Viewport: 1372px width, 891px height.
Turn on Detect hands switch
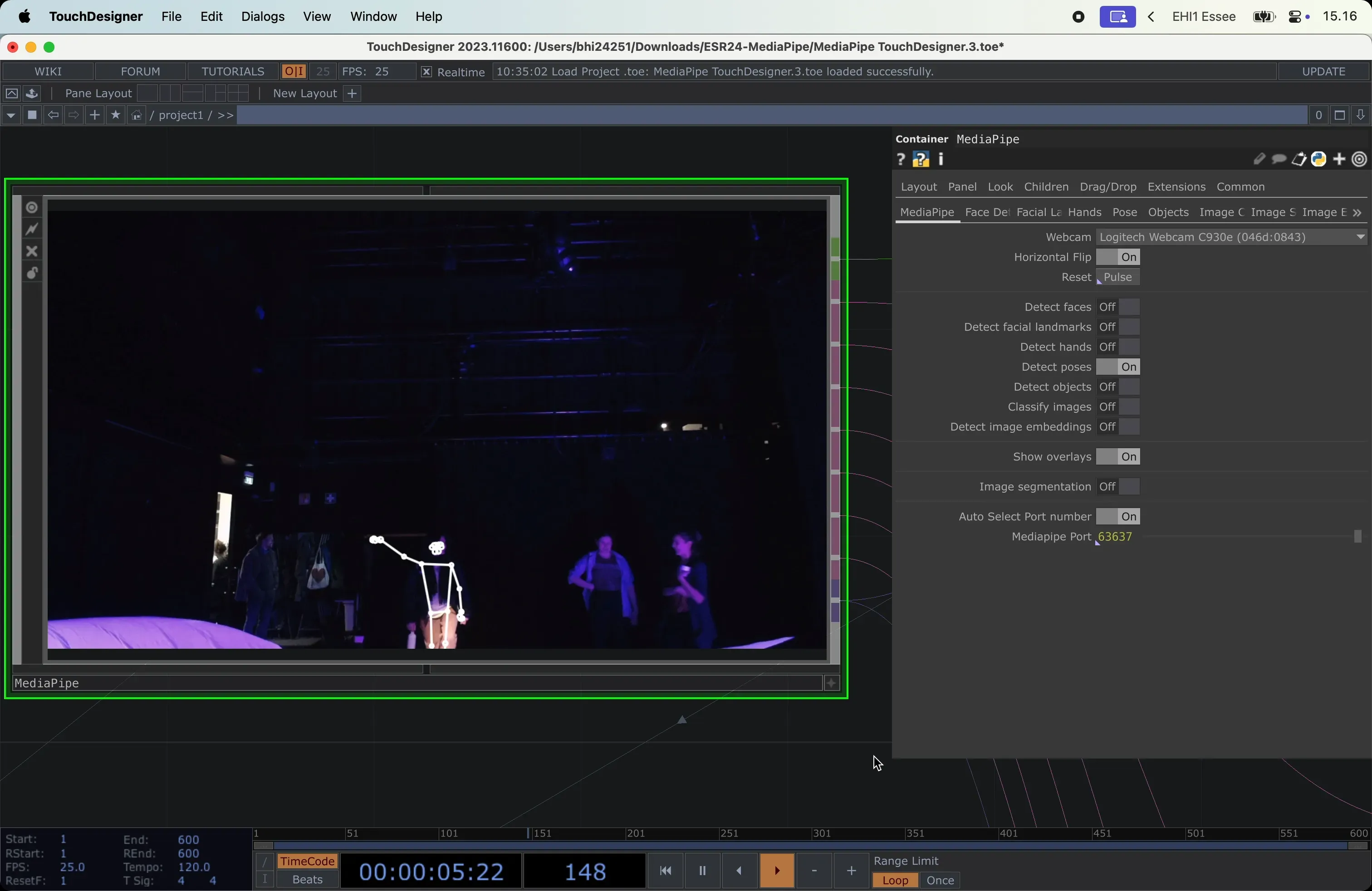click(1118, 348)
